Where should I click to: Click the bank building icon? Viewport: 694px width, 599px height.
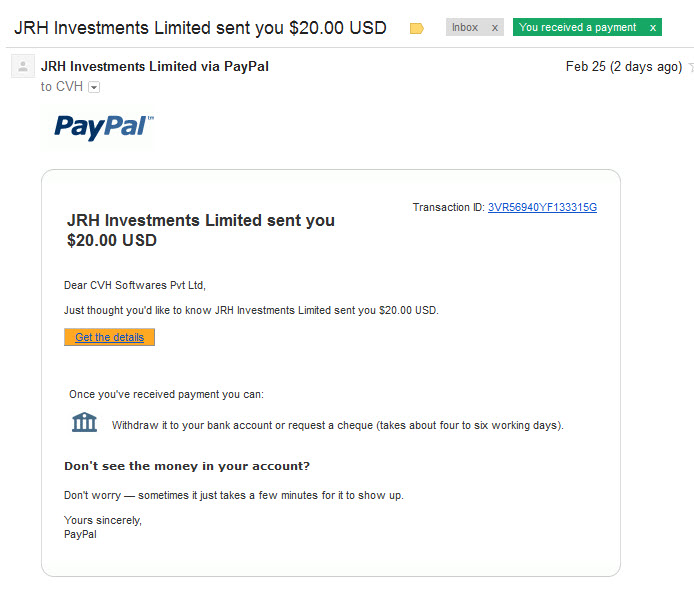(x=84, y=422)
